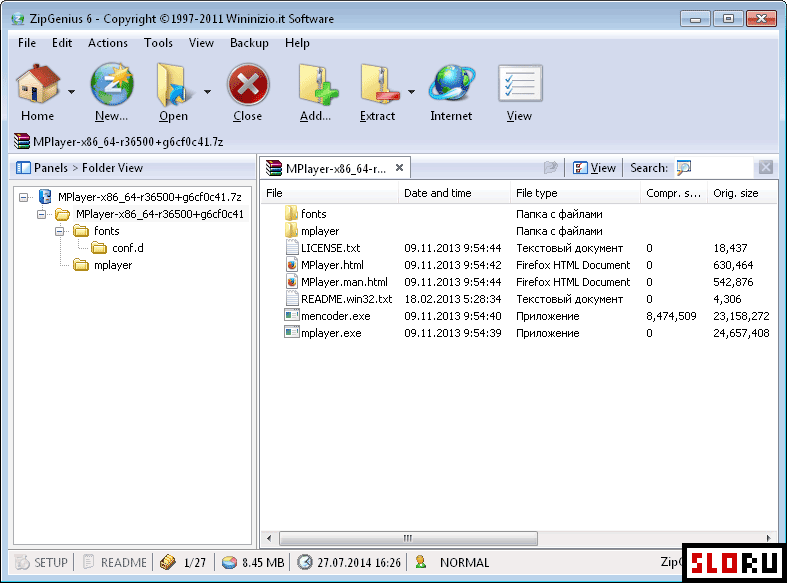The height and width of the screenshot is (583, 787).
Task: Click Panels icon in Folder View header
Action: [x=23, y=168]
